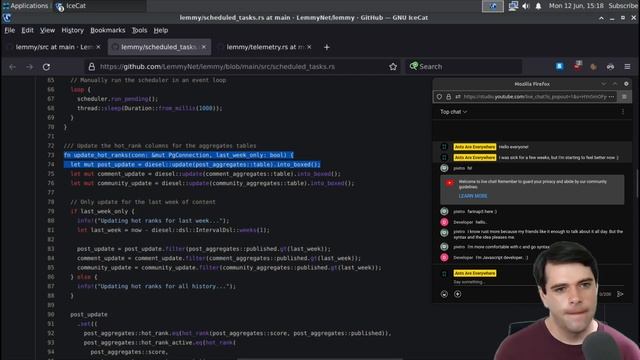This screenshot has width=640, height=360.
Task: Click the emoji icon below chat input
Action: pos(444,294)
